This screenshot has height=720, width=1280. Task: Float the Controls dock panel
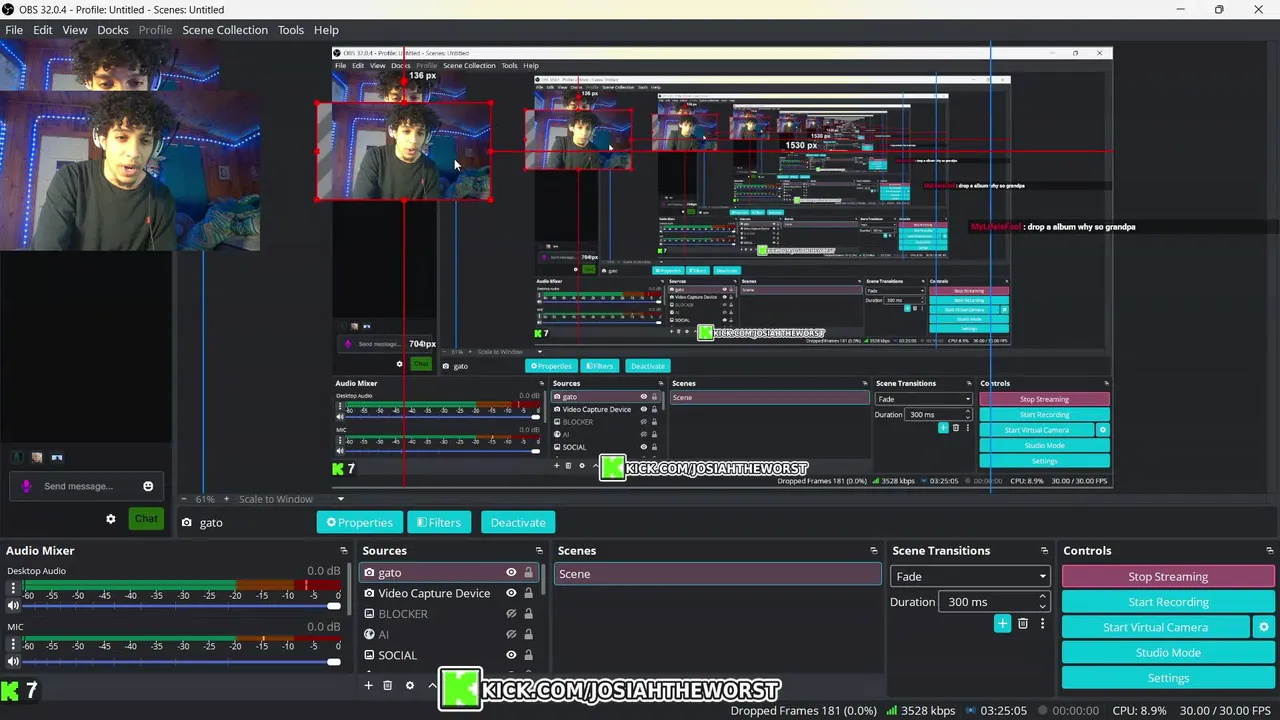[1270, 551]
